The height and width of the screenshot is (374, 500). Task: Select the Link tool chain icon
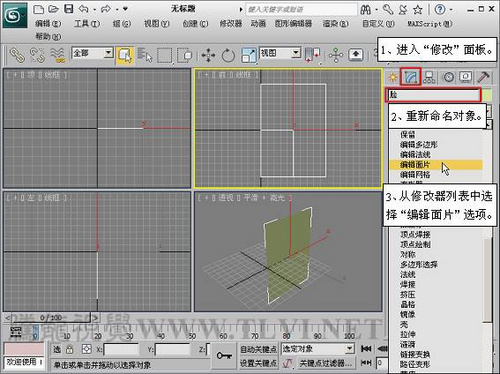pos(17,55)
